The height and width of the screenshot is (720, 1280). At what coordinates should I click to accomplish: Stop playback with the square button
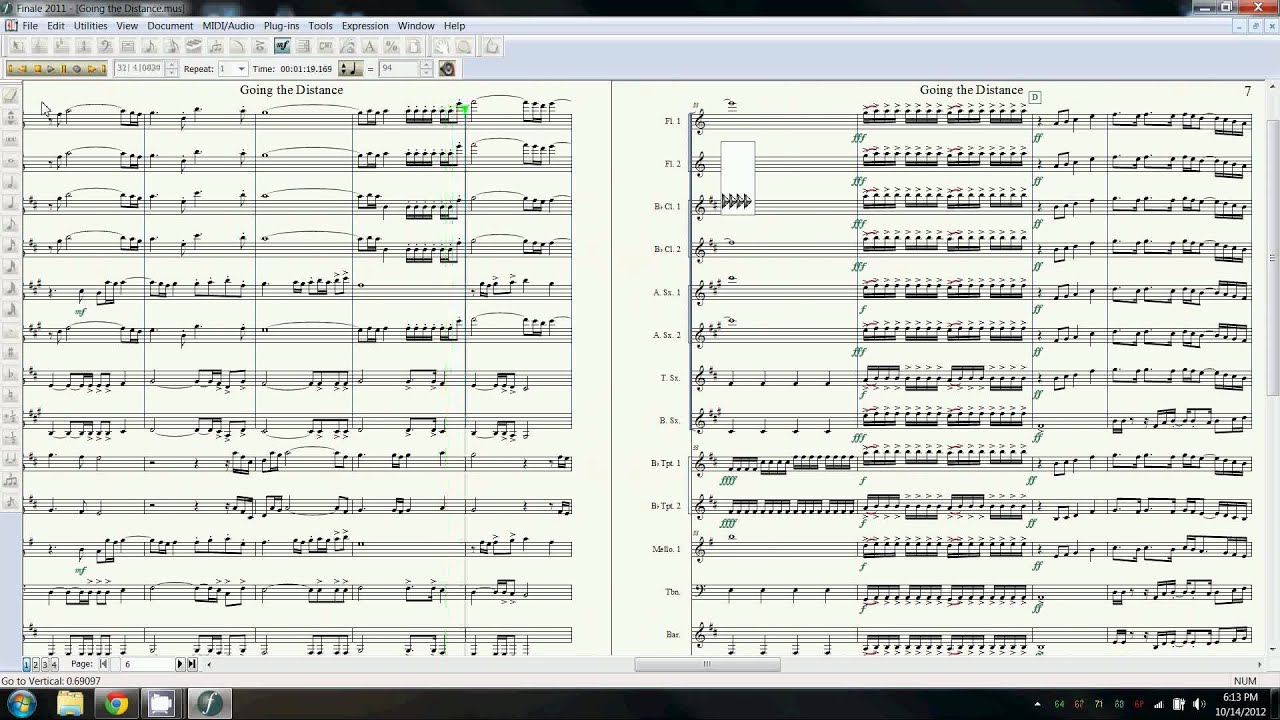(x=37, y=68)
